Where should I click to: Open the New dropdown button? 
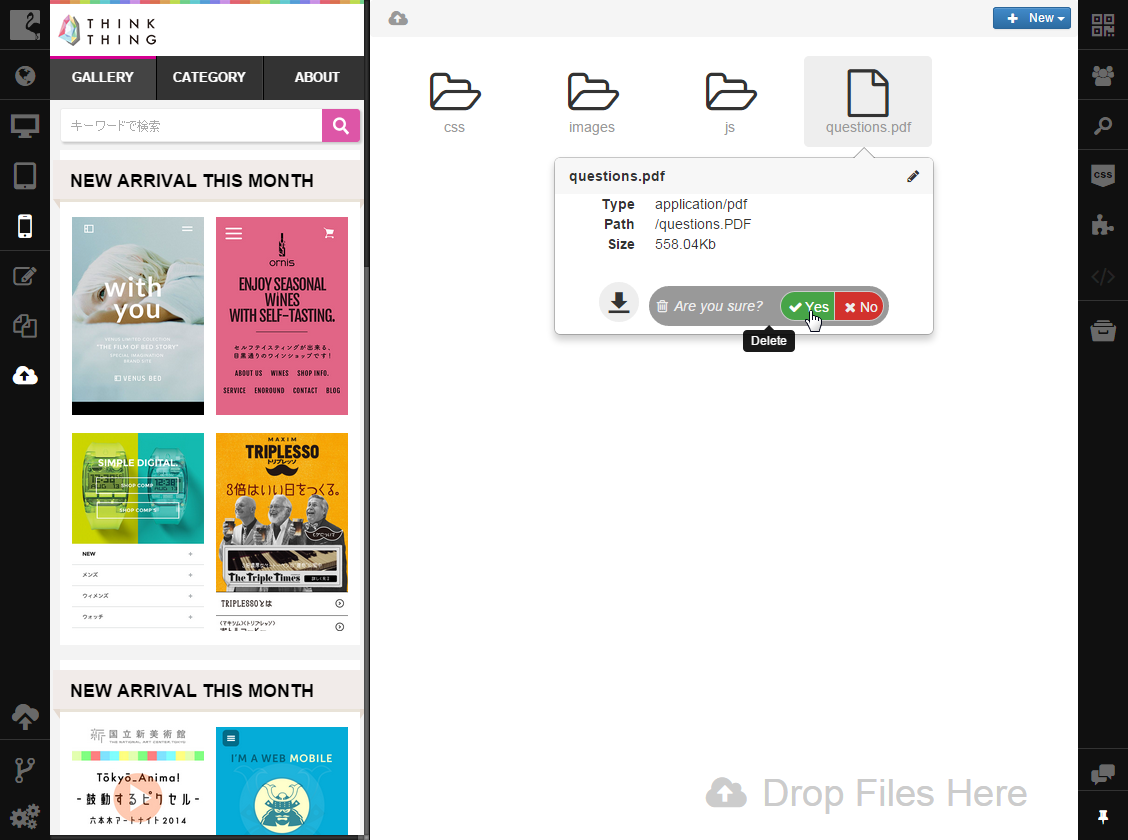pos(1032,18)
